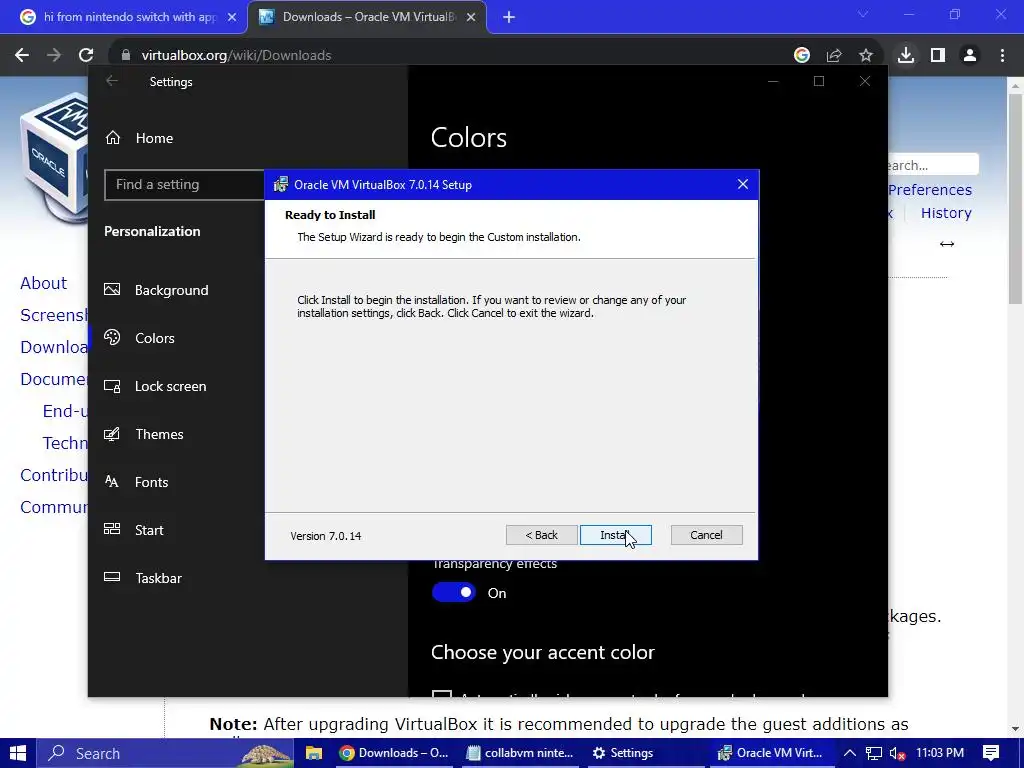Click the Find a setting search box
The height and width of the screenshot is (768, 1024).
click(x=184, y=185)
